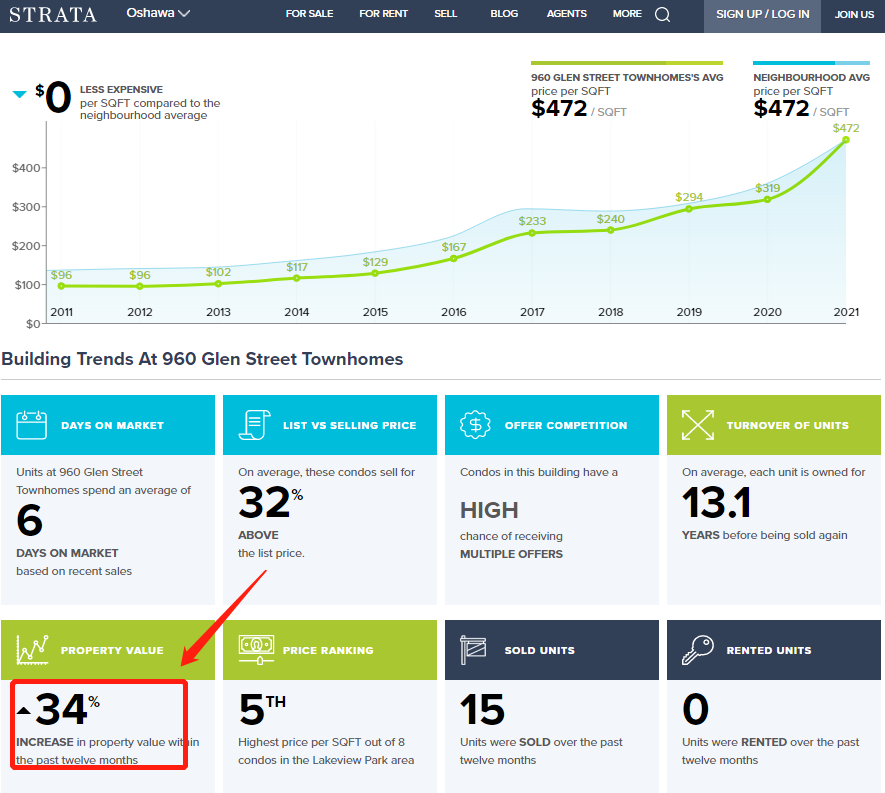Open the FOR SALE menu item
This screenshot has width=885, height=793.
click(309, 14)
